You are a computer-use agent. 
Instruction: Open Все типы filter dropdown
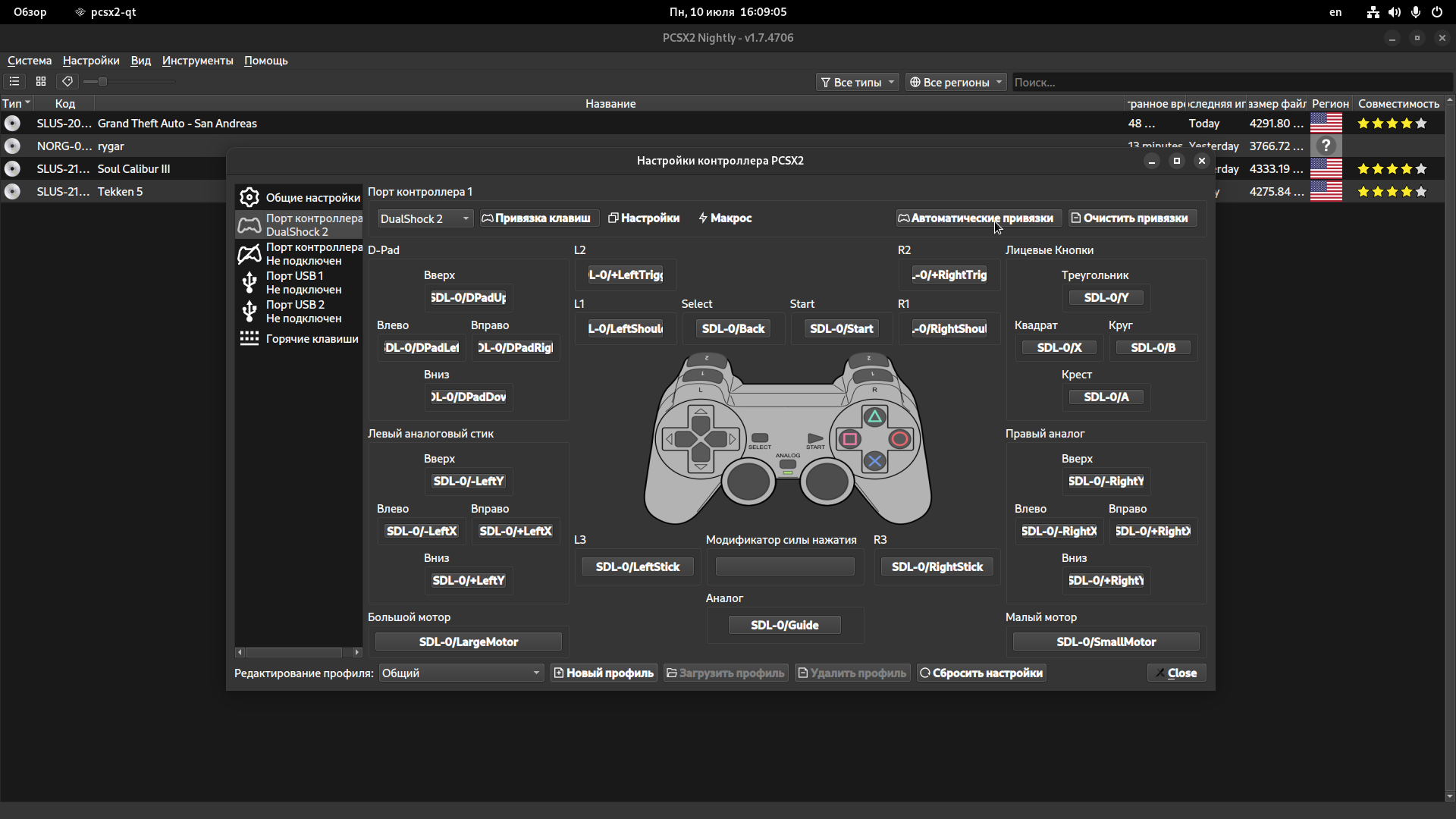[858, 82]
